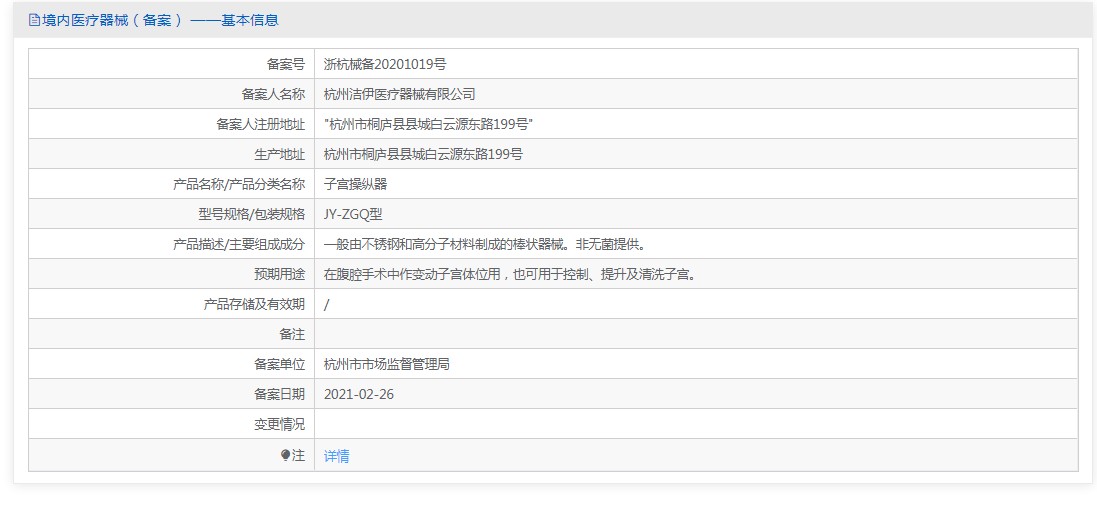The width and height of the screenshot is (1097, 509).
Task: Click the address value in the 生产地址 row
Action: 423,155
